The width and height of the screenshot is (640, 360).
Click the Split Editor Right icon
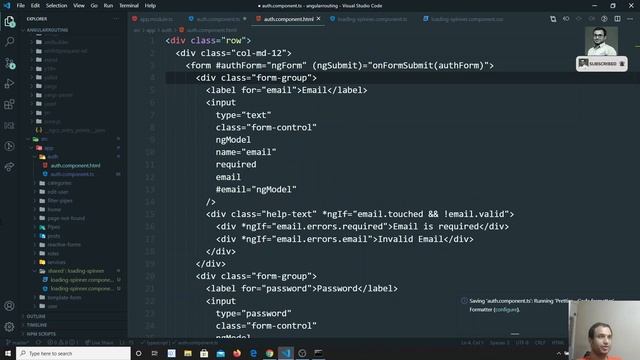click(x=617, y=19)
